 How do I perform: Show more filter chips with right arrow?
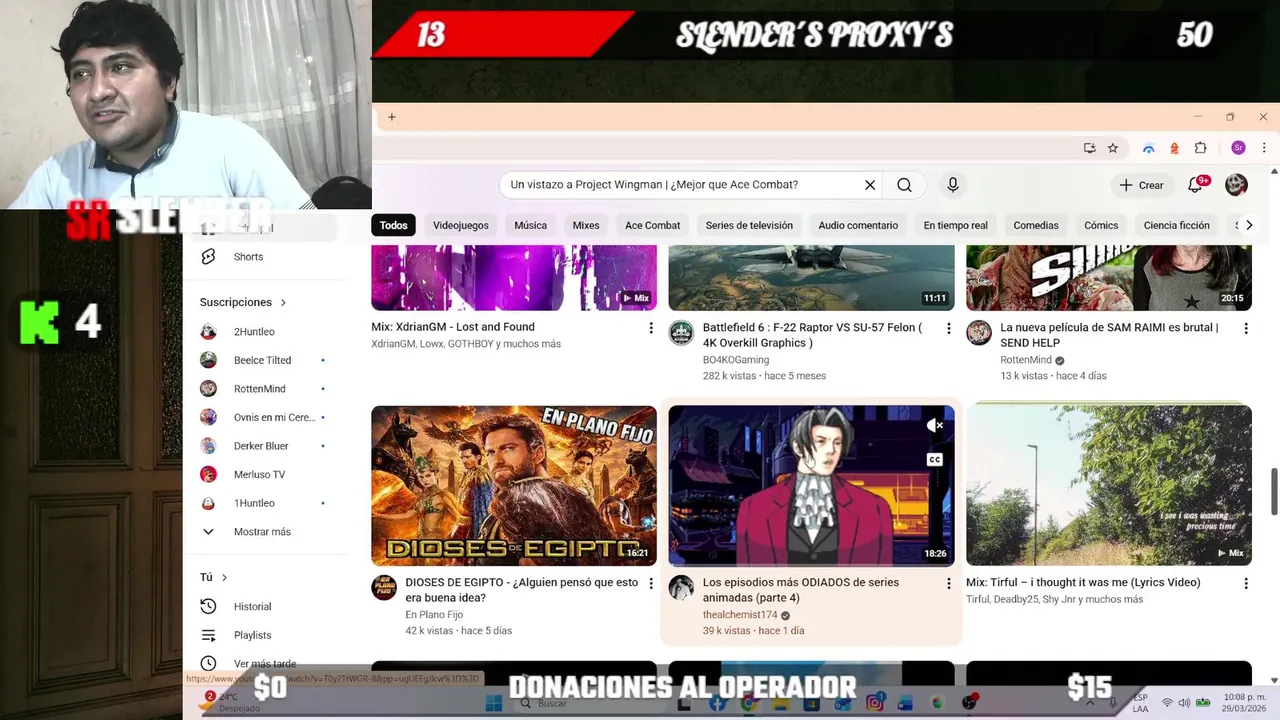tap(1248, 225)
